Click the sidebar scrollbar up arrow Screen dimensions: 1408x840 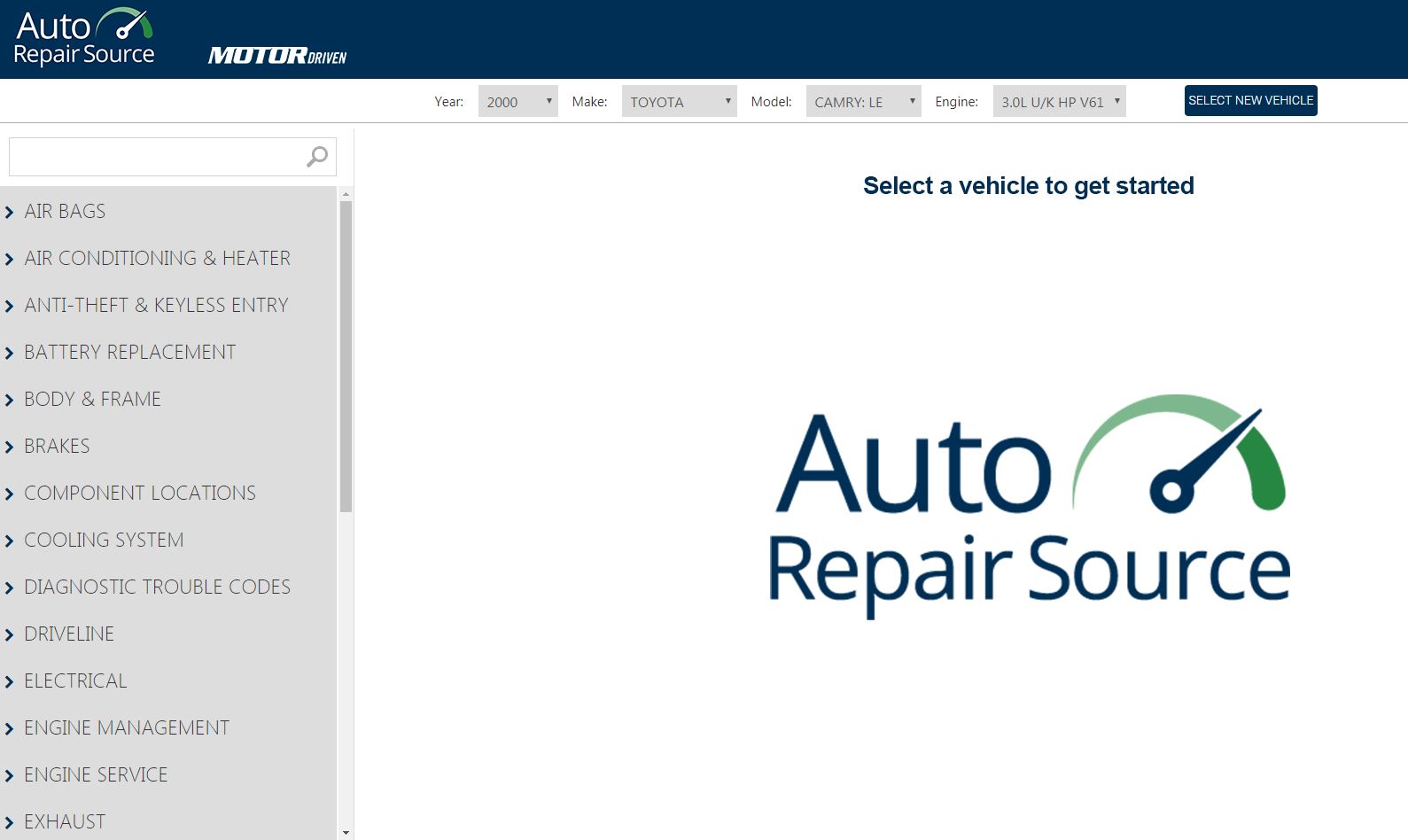point(346,193)
